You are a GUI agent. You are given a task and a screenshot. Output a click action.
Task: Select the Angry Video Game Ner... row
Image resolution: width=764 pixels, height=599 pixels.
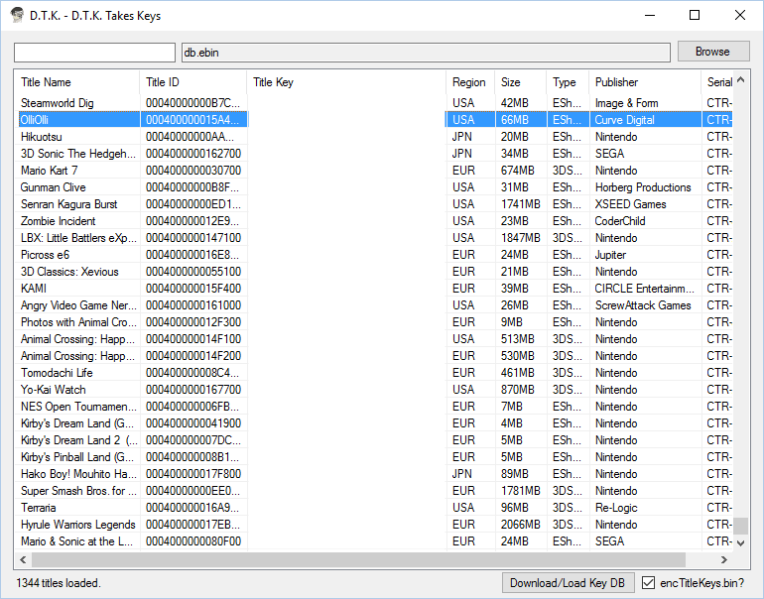[374, 306]
